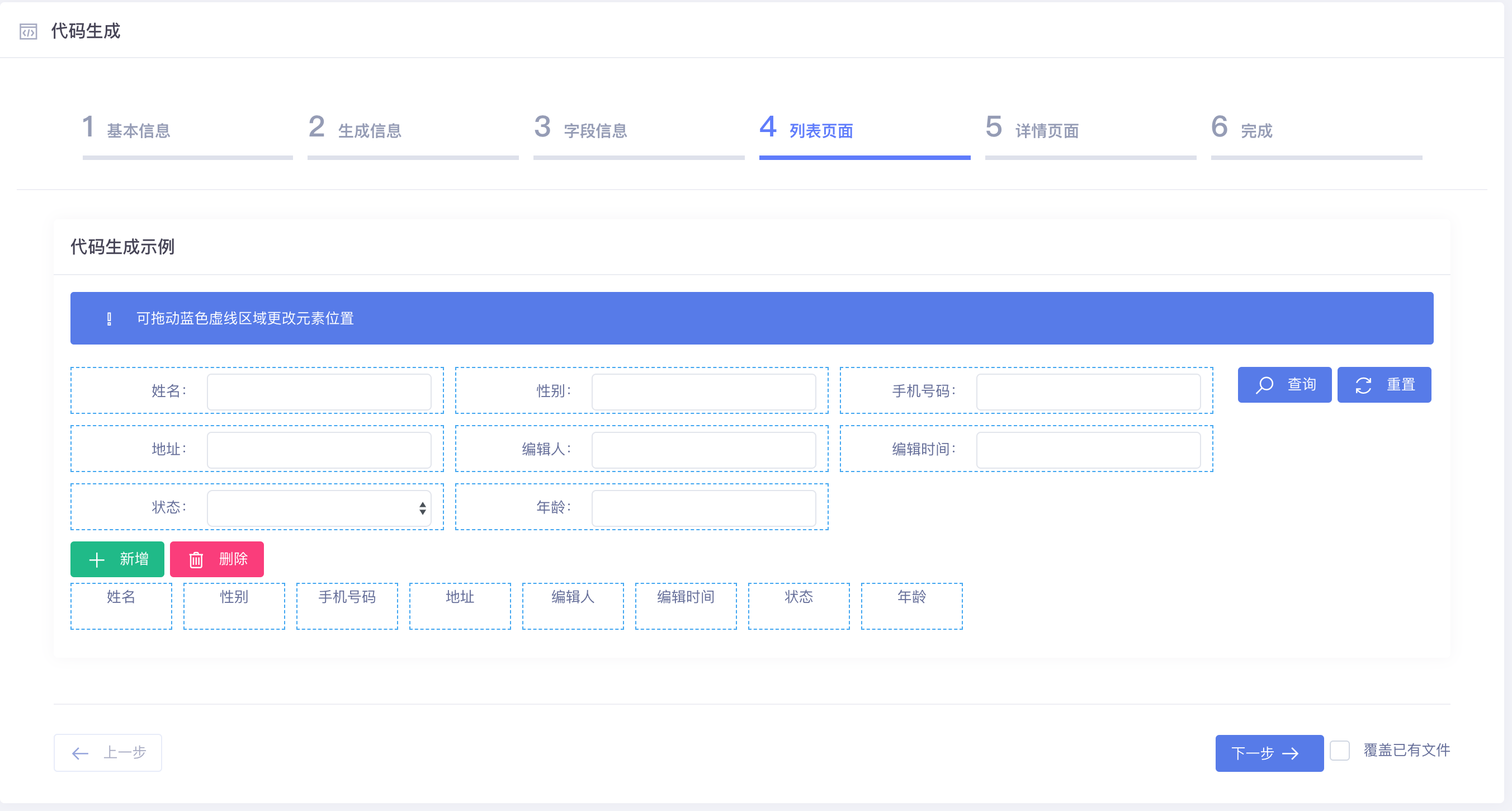Click the exclamation icon in the blue notice
This screenshot has width=1512, height=811.
[x=109, y=319]
